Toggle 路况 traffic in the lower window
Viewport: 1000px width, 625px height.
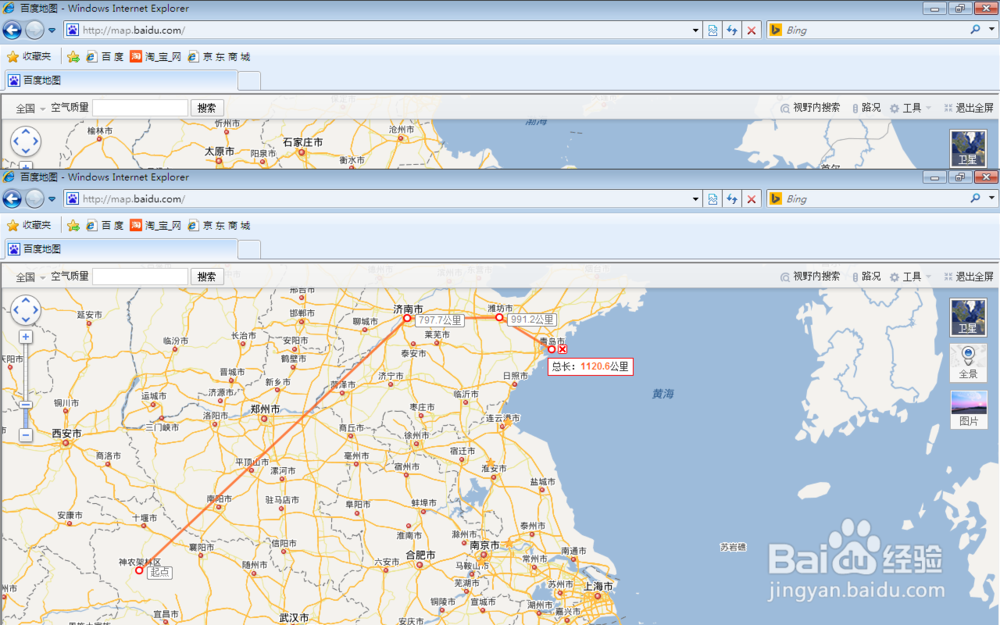pos(866,277)
